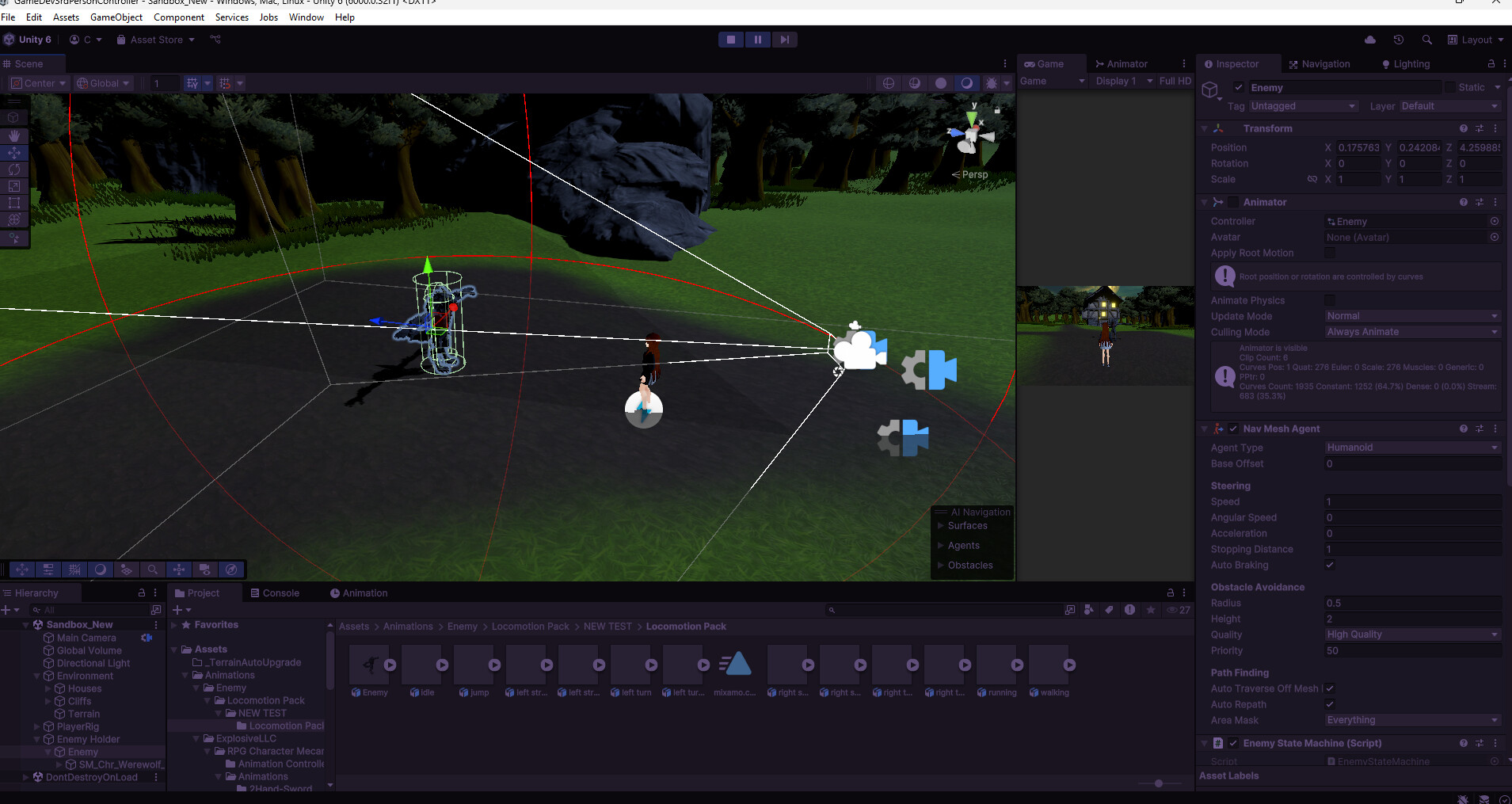Expand the Locomotion Pack folder in Project

[x=206, y=700]
